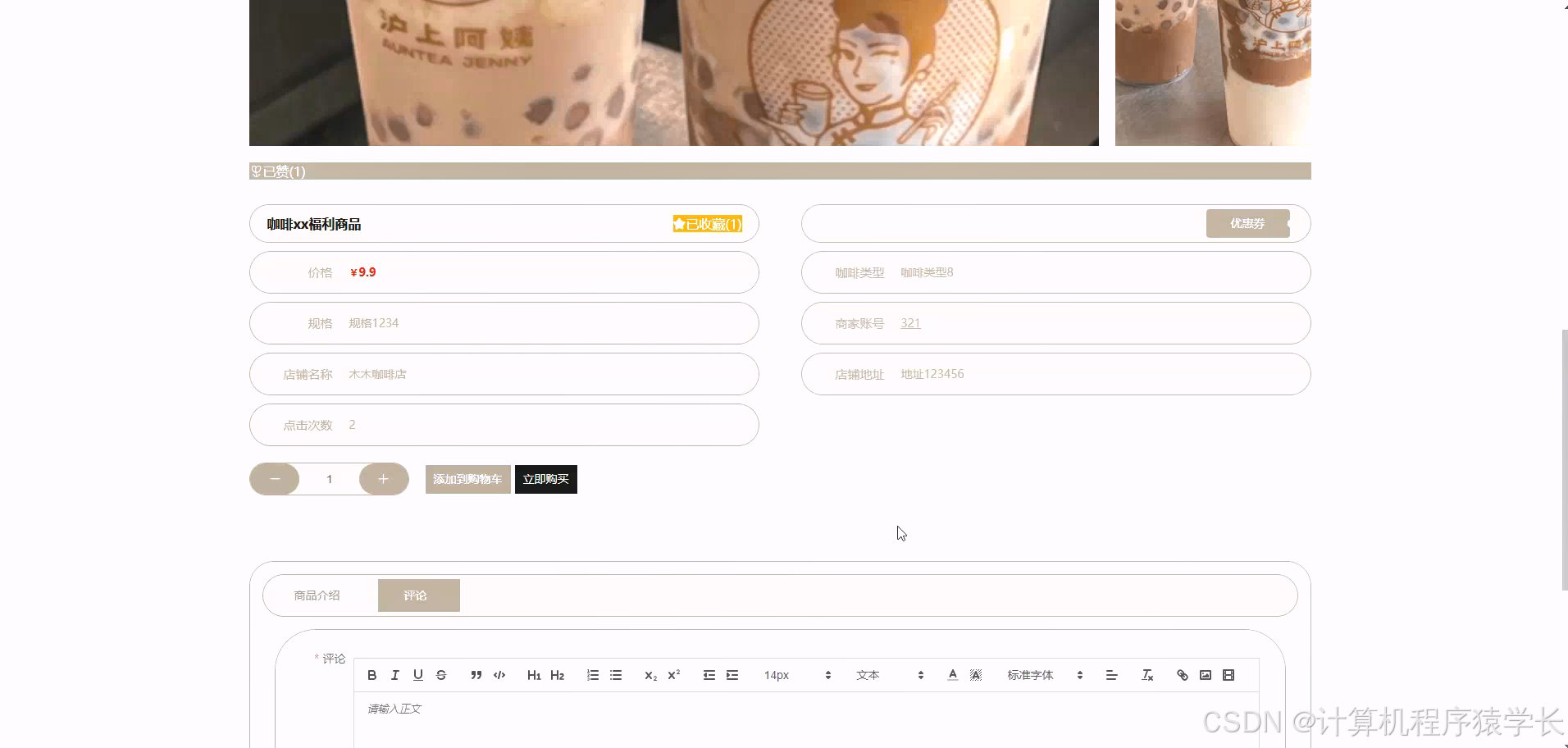
Task: Toggle italic formatting in comment editor
Action: (x=395, y=675)
